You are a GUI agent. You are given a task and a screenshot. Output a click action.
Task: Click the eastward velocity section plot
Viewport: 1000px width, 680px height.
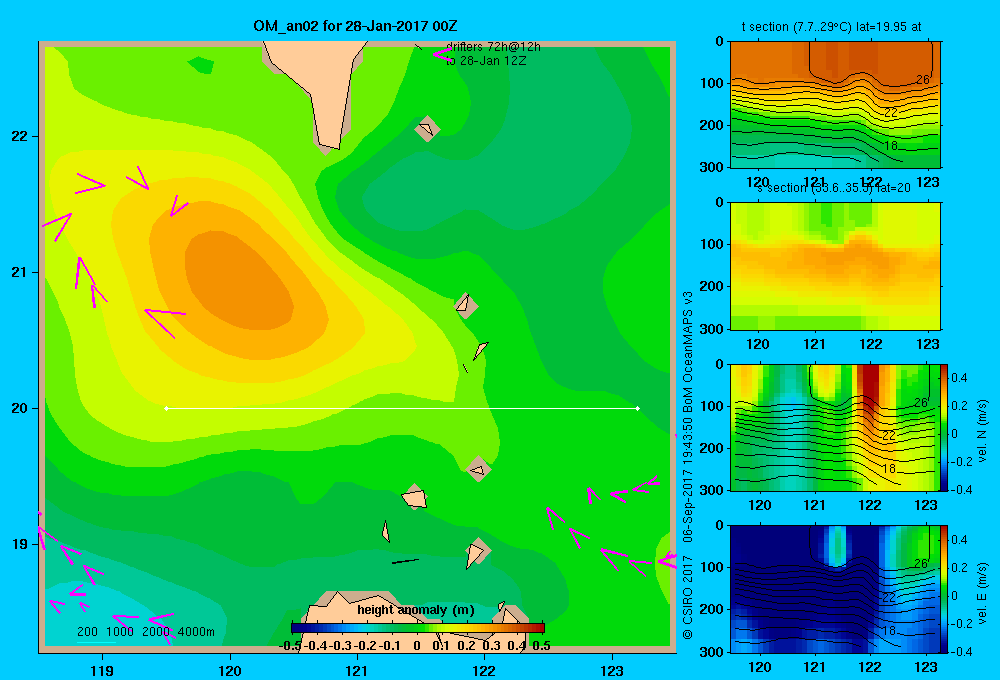point(835,588)
